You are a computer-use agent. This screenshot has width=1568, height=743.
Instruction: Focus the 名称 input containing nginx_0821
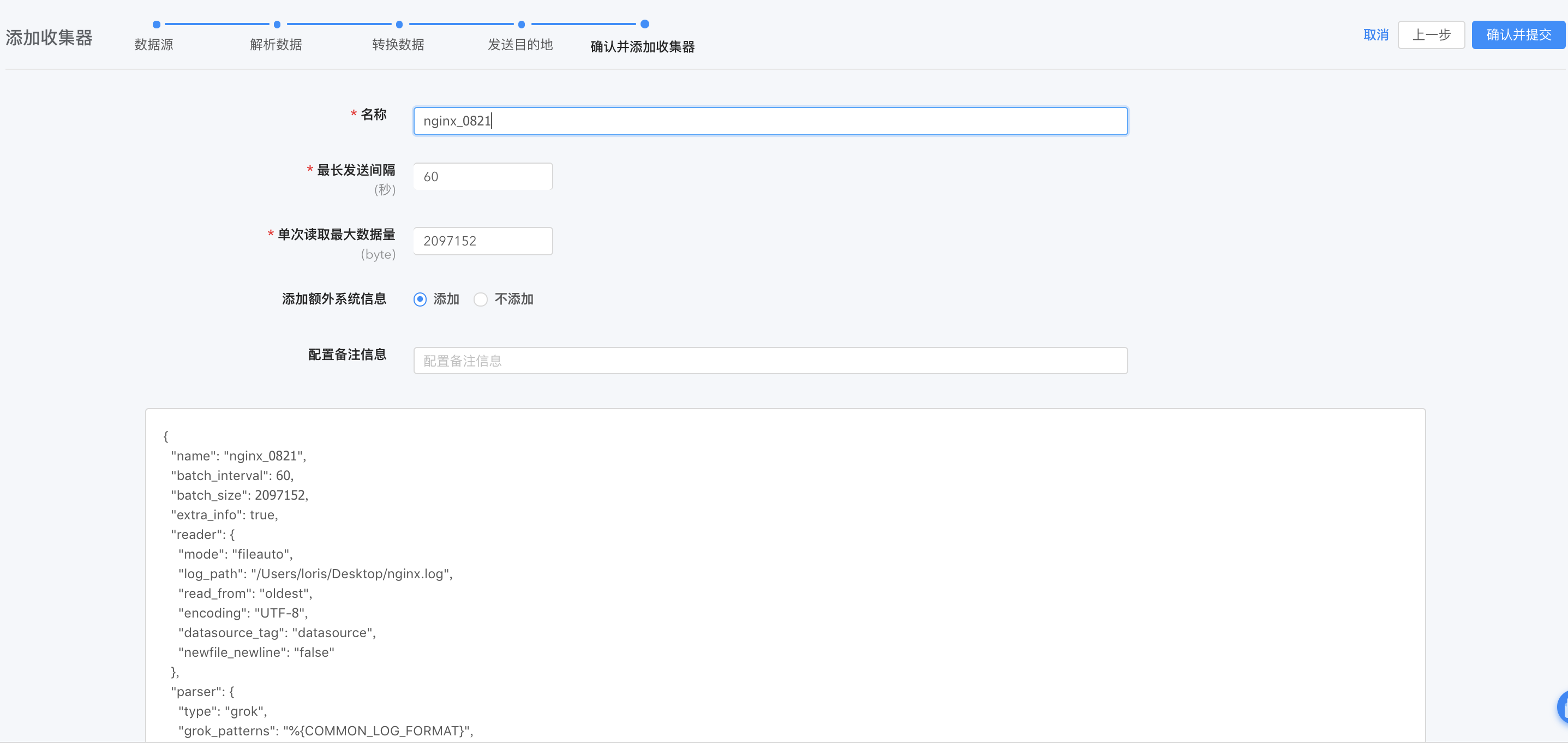click(x=770, y=121)
